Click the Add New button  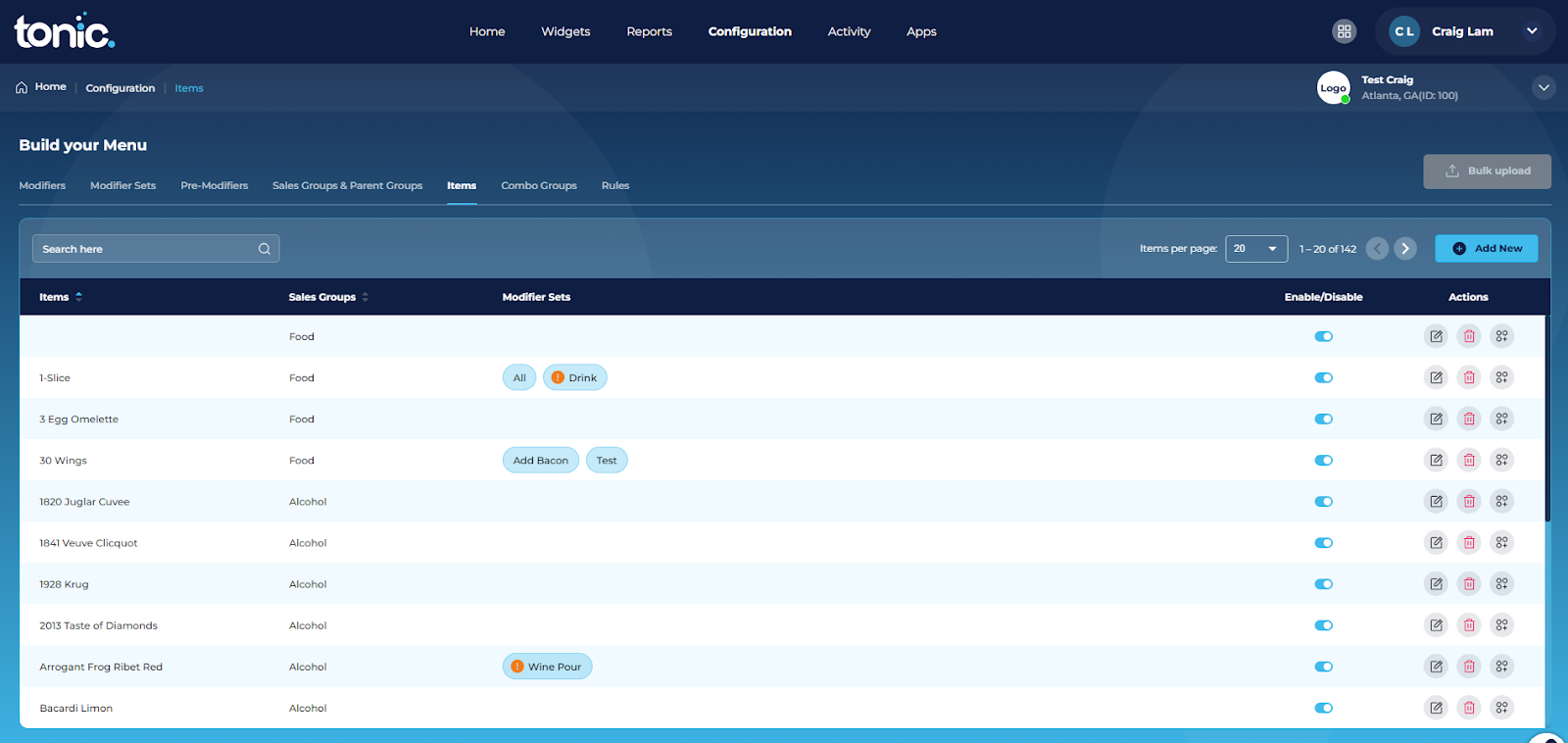1487,249
